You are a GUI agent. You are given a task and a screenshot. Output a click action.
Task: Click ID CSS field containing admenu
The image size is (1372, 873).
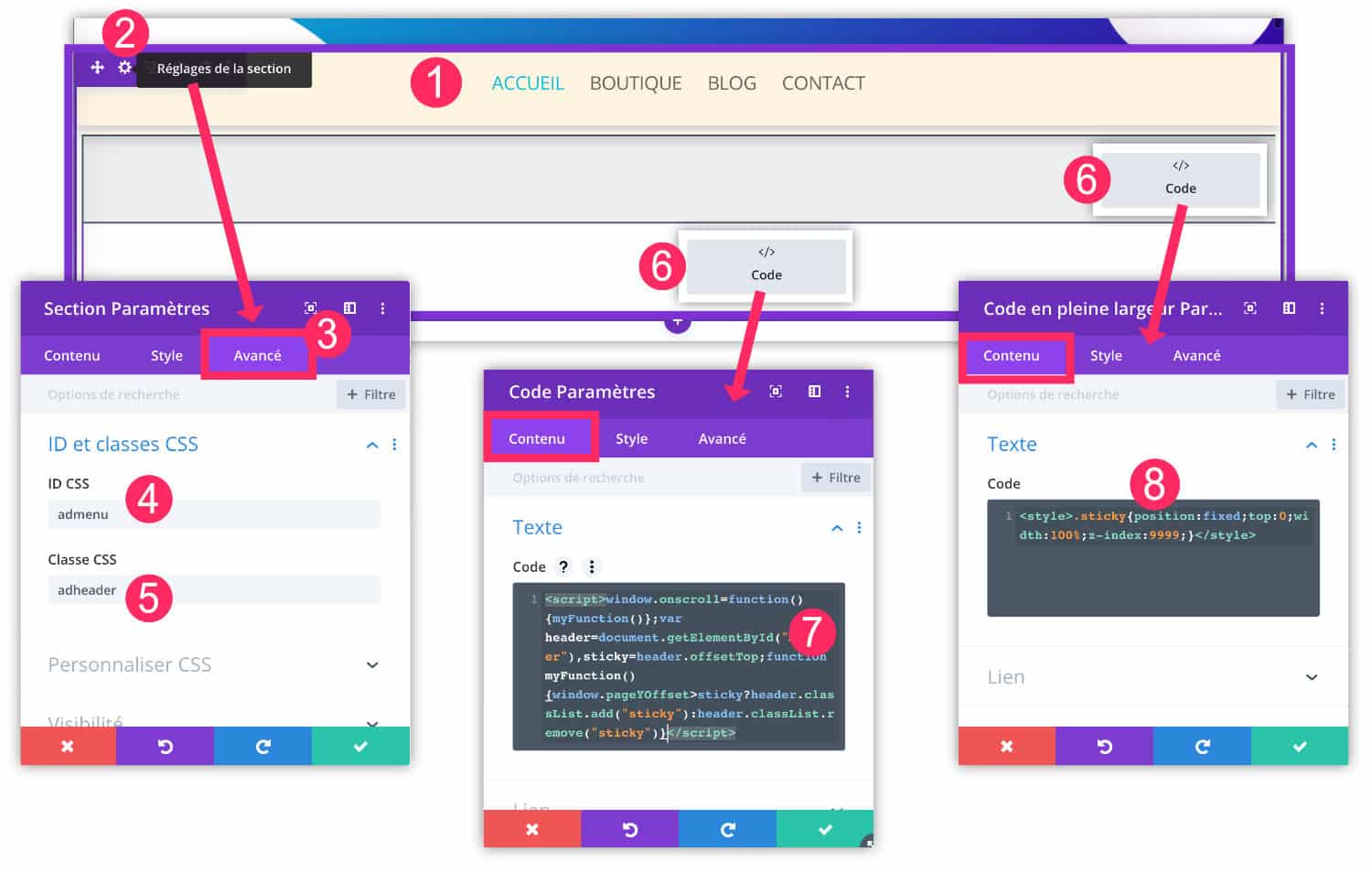(x=214, y=514)
